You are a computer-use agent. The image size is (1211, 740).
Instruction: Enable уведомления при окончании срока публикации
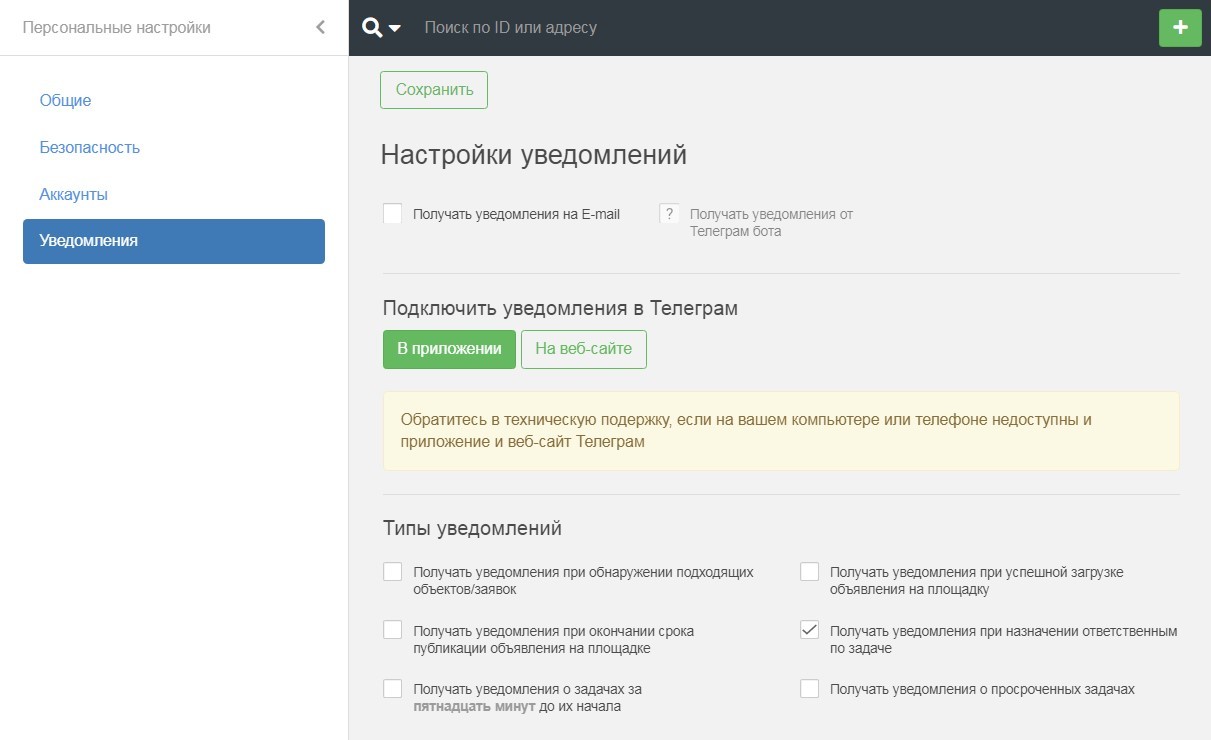coord(392,630)
